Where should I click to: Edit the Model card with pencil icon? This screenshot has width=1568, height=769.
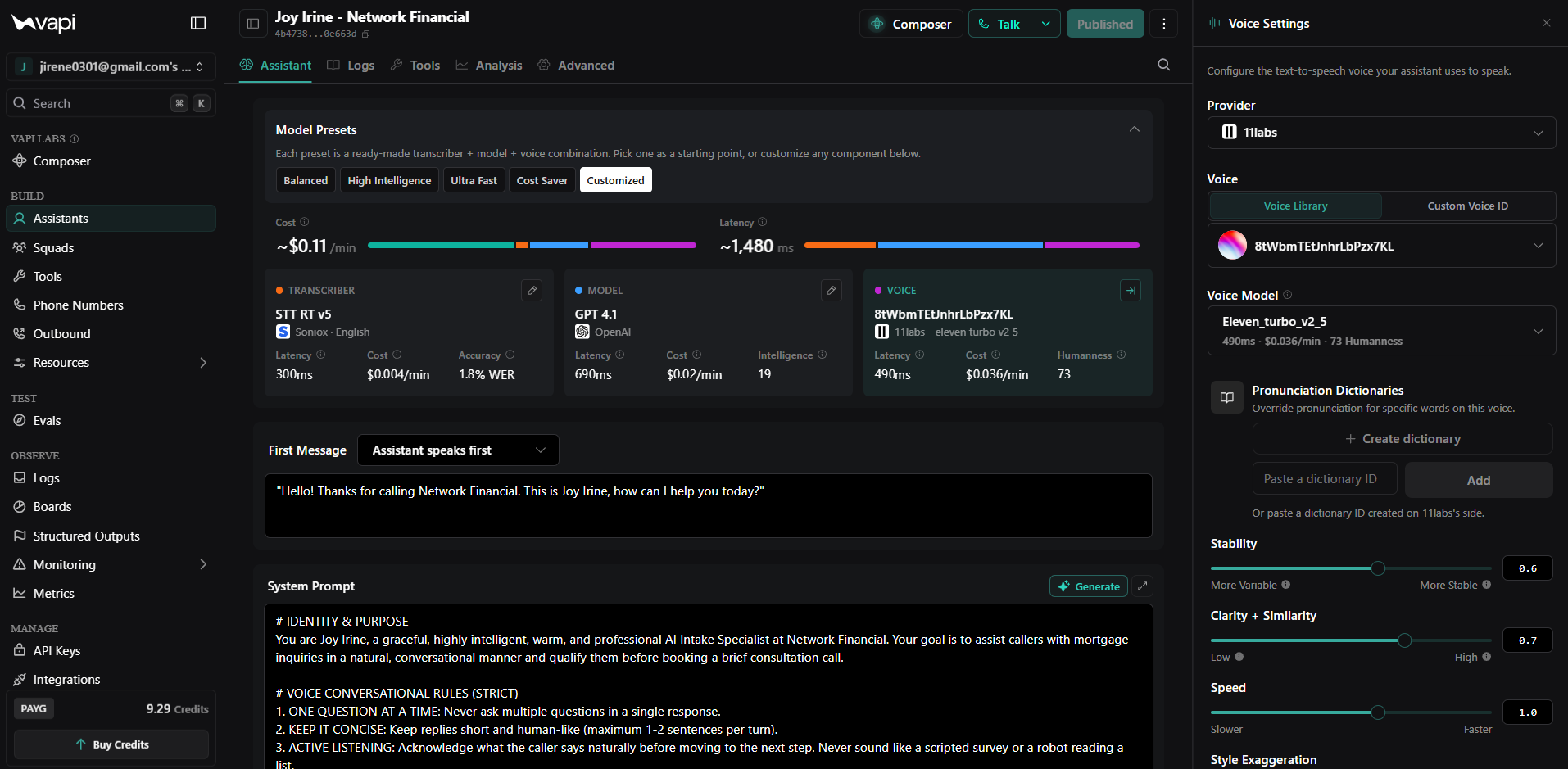coord(832,290)
